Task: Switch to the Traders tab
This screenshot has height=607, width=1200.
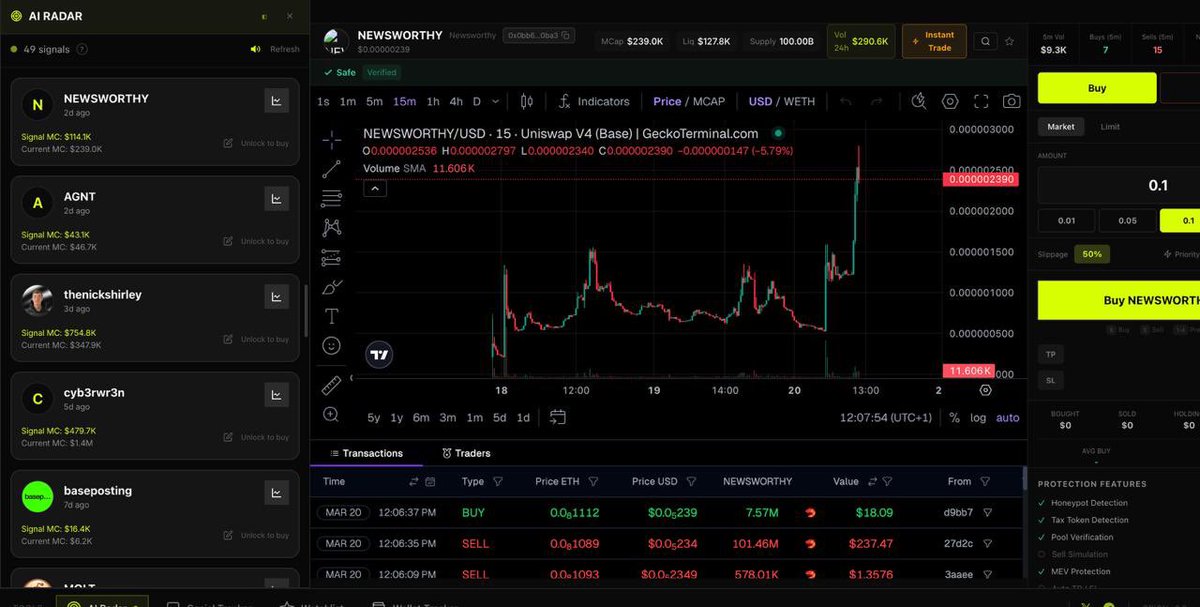Action: click(466, 452)
